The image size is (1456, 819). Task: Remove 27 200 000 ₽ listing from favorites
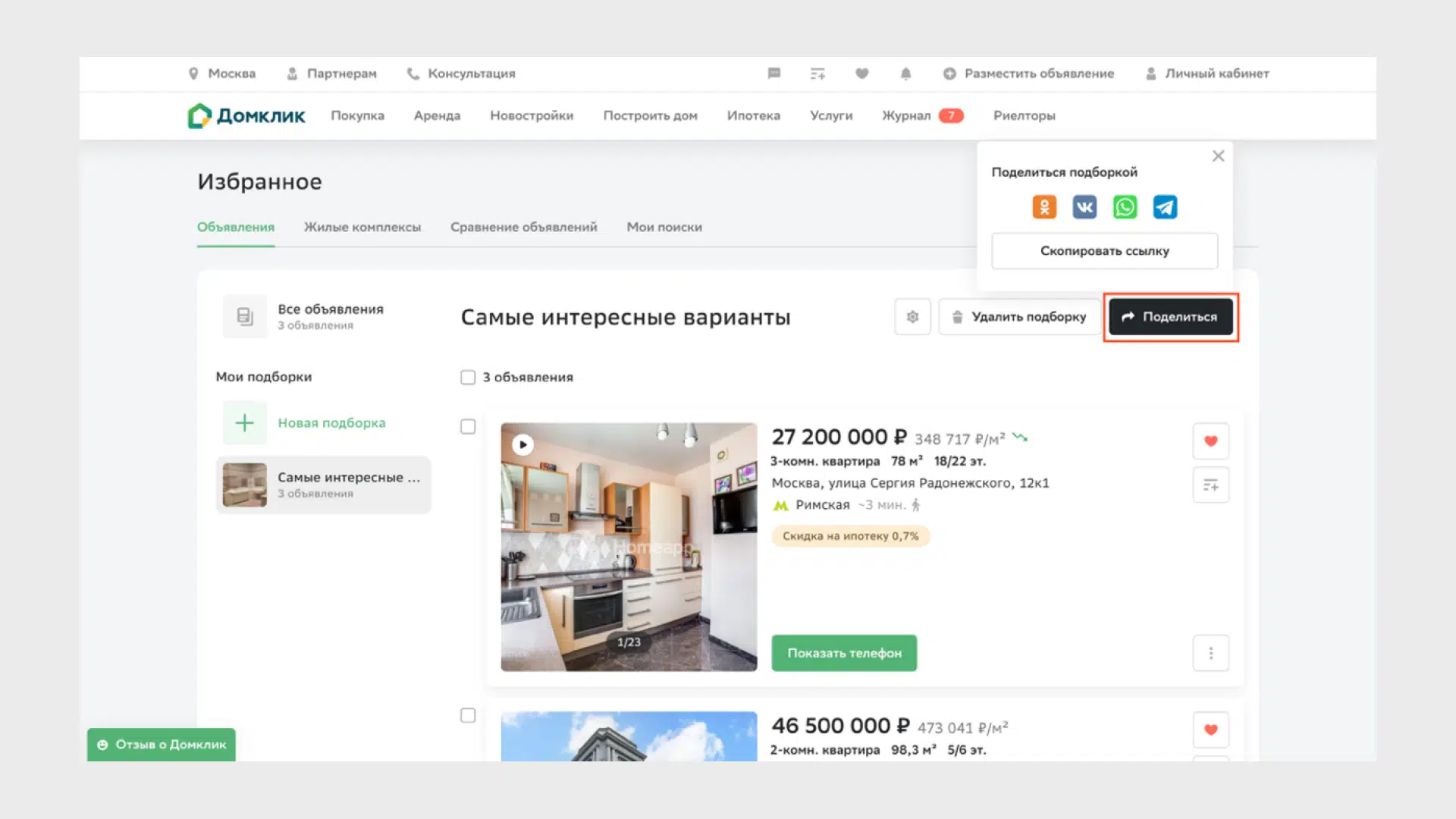point(1210,441)
